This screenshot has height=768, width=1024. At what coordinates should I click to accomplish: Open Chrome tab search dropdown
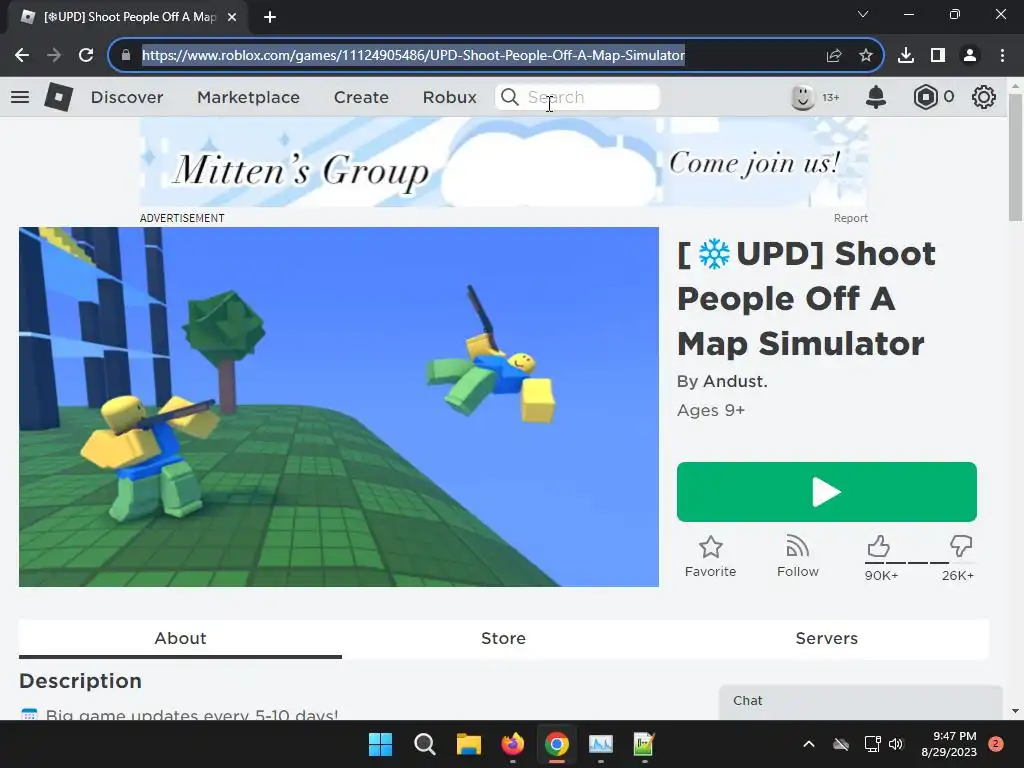(863, 14)
